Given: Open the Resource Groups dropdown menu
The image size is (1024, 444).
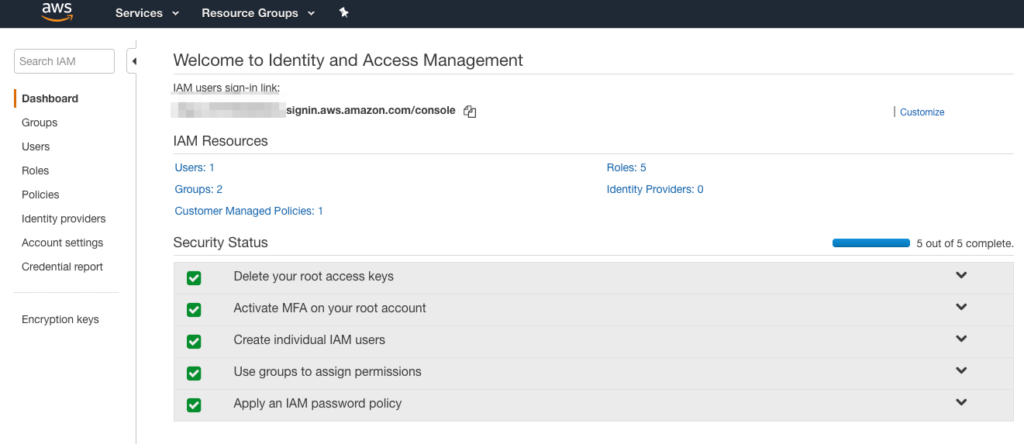Looking at the screenshot, I should (x=258, y=13).
